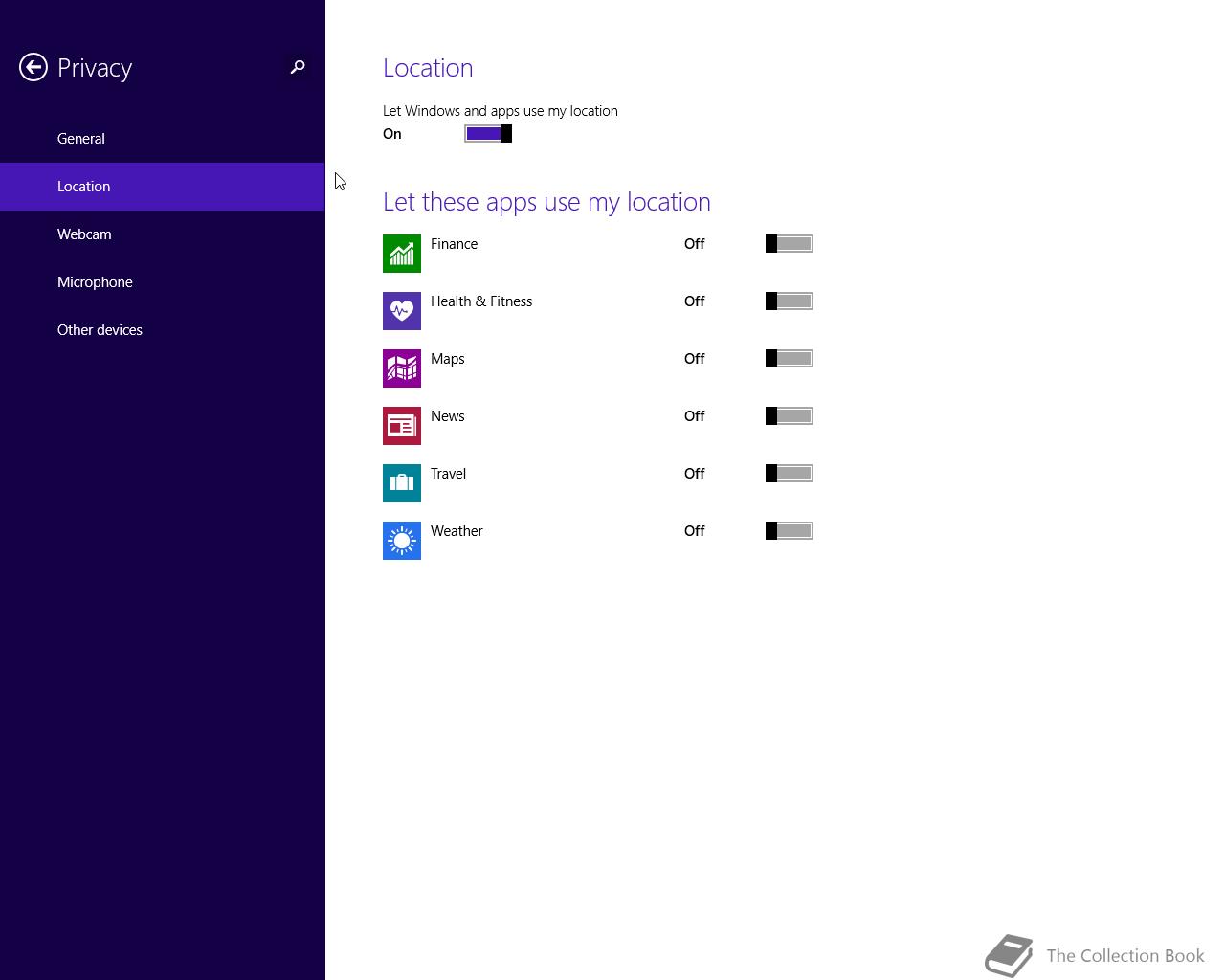Click the Finance app name
The image size is (1225, 980).
point(454,244)
